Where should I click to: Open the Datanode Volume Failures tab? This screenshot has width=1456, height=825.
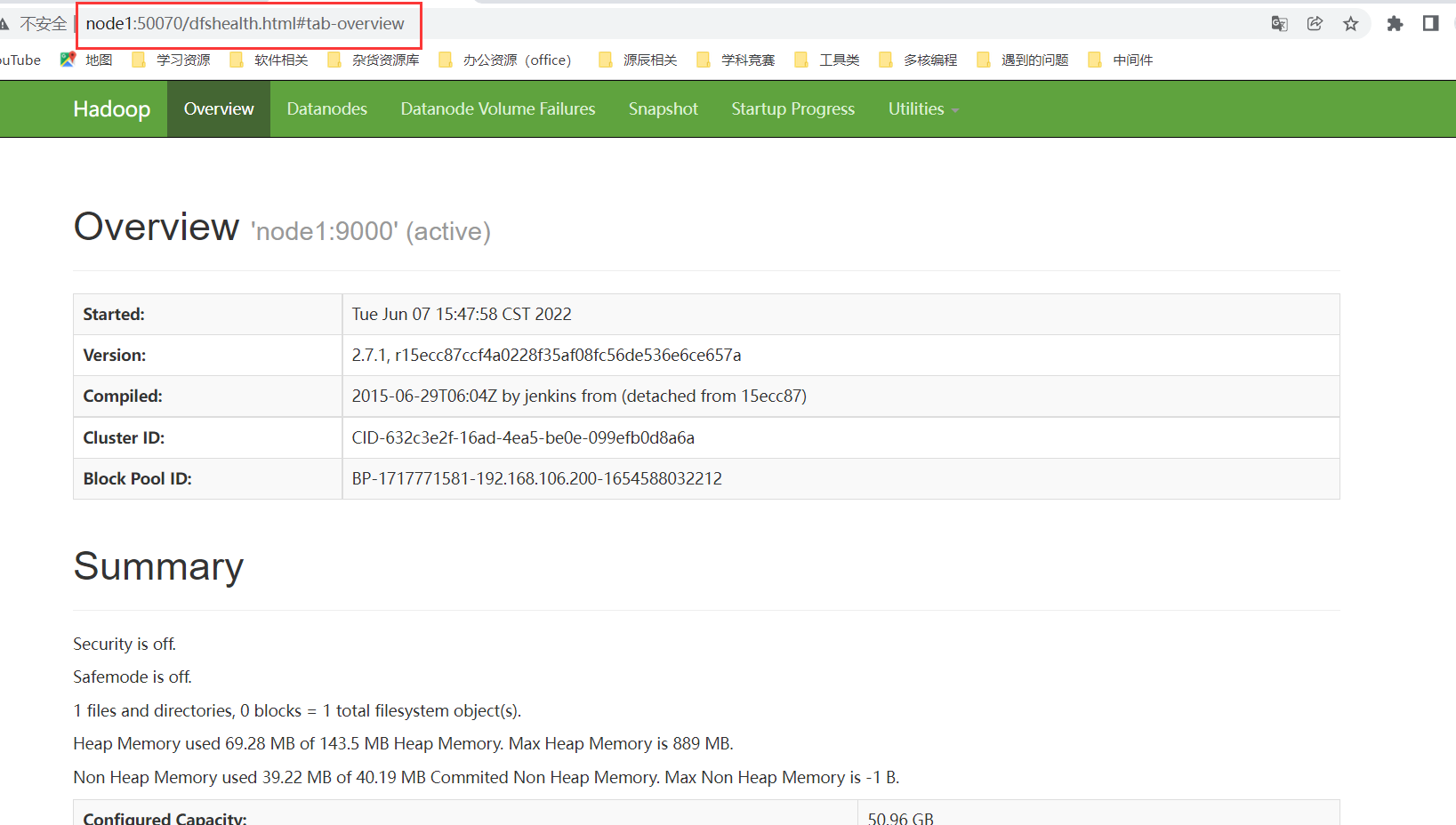point(498,108)
